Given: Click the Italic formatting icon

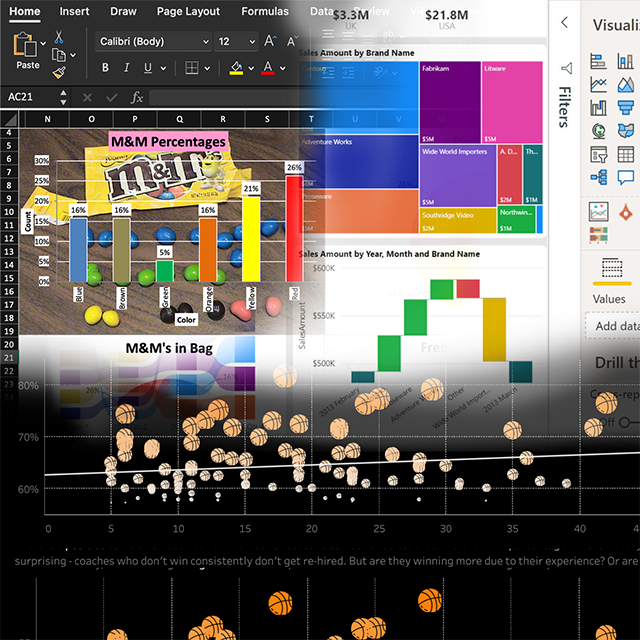Looking at the screenshot, I should tap(126, 68).
